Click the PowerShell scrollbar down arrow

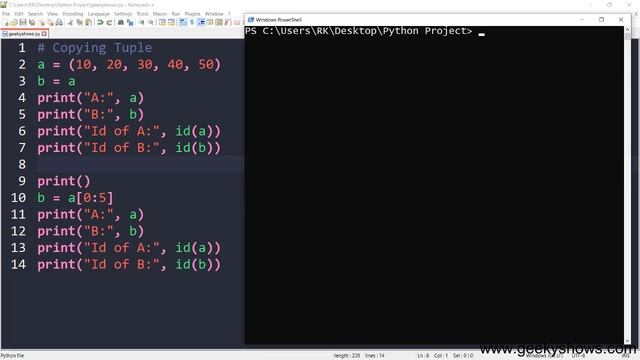click(627, 341)
